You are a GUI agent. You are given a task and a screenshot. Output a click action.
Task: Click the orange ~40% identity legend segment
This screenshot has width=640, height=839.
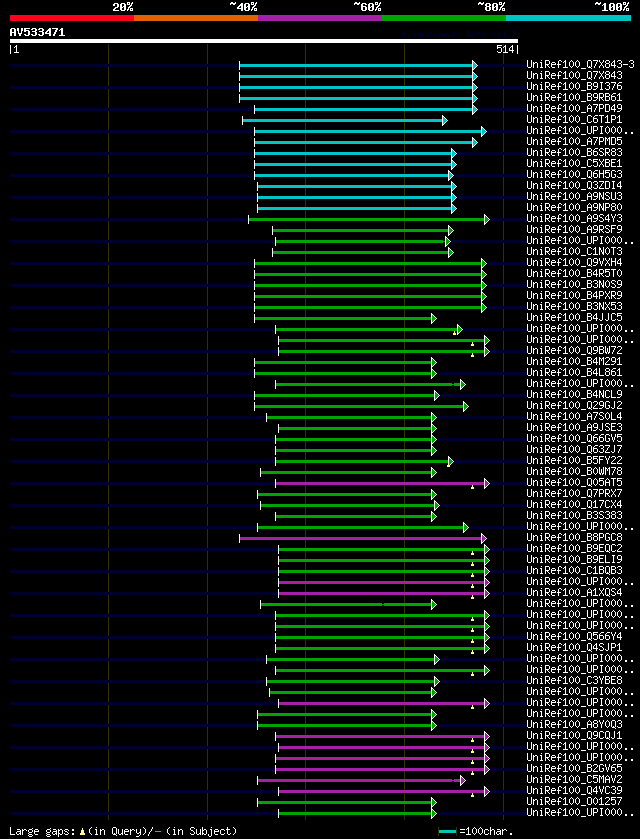[x=196, y=18]
